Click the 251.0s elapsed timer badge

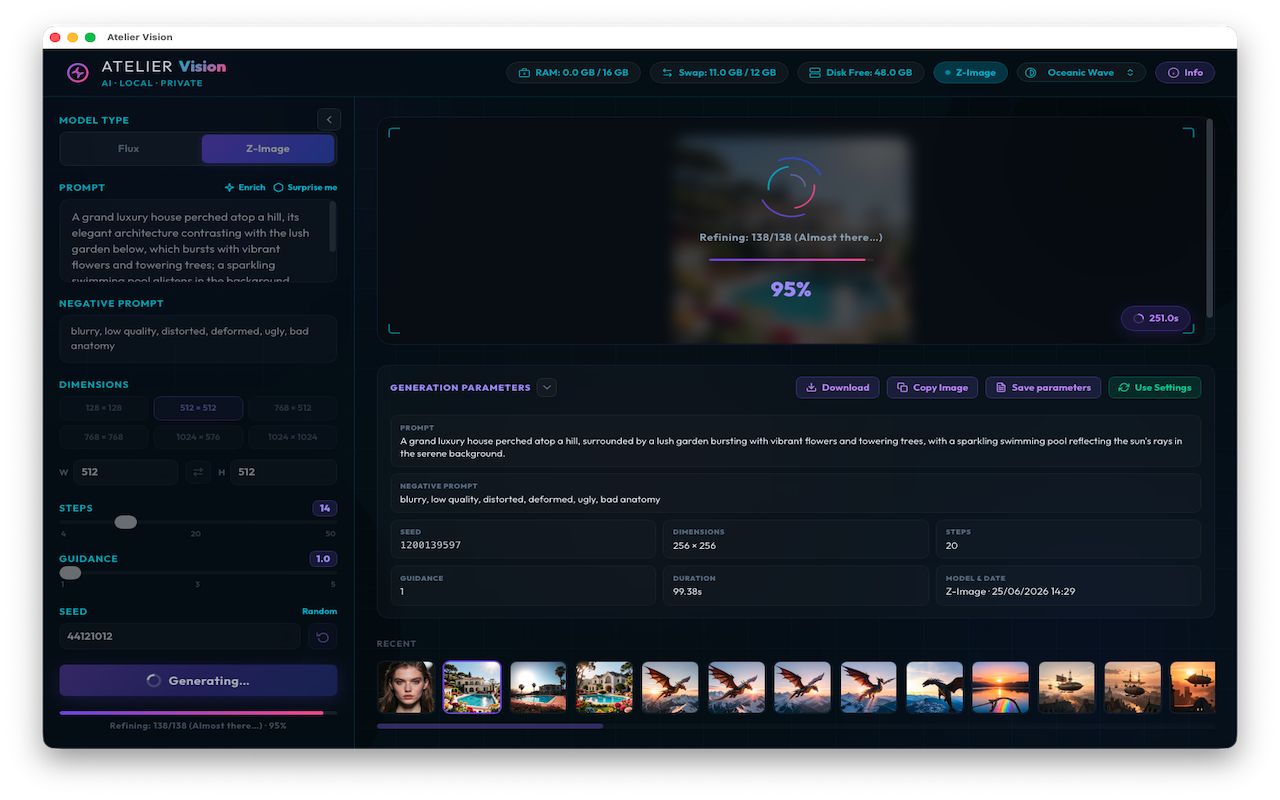tap(1156, 318)
